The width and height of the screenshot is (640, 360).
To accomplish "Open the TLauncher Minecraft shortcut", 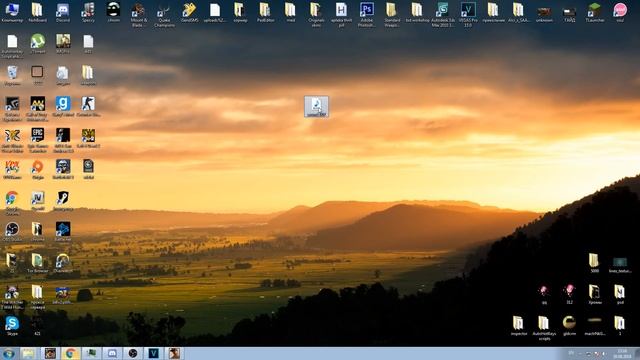I will (x=594, y=12).
